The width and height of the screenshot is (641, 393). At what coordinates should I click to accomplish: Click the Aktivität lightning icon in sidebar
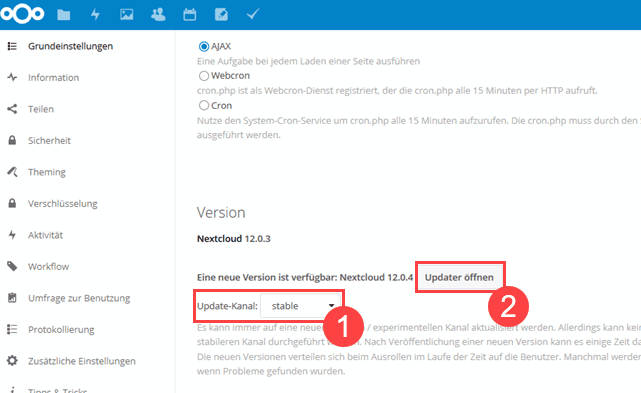click(12, 235)
